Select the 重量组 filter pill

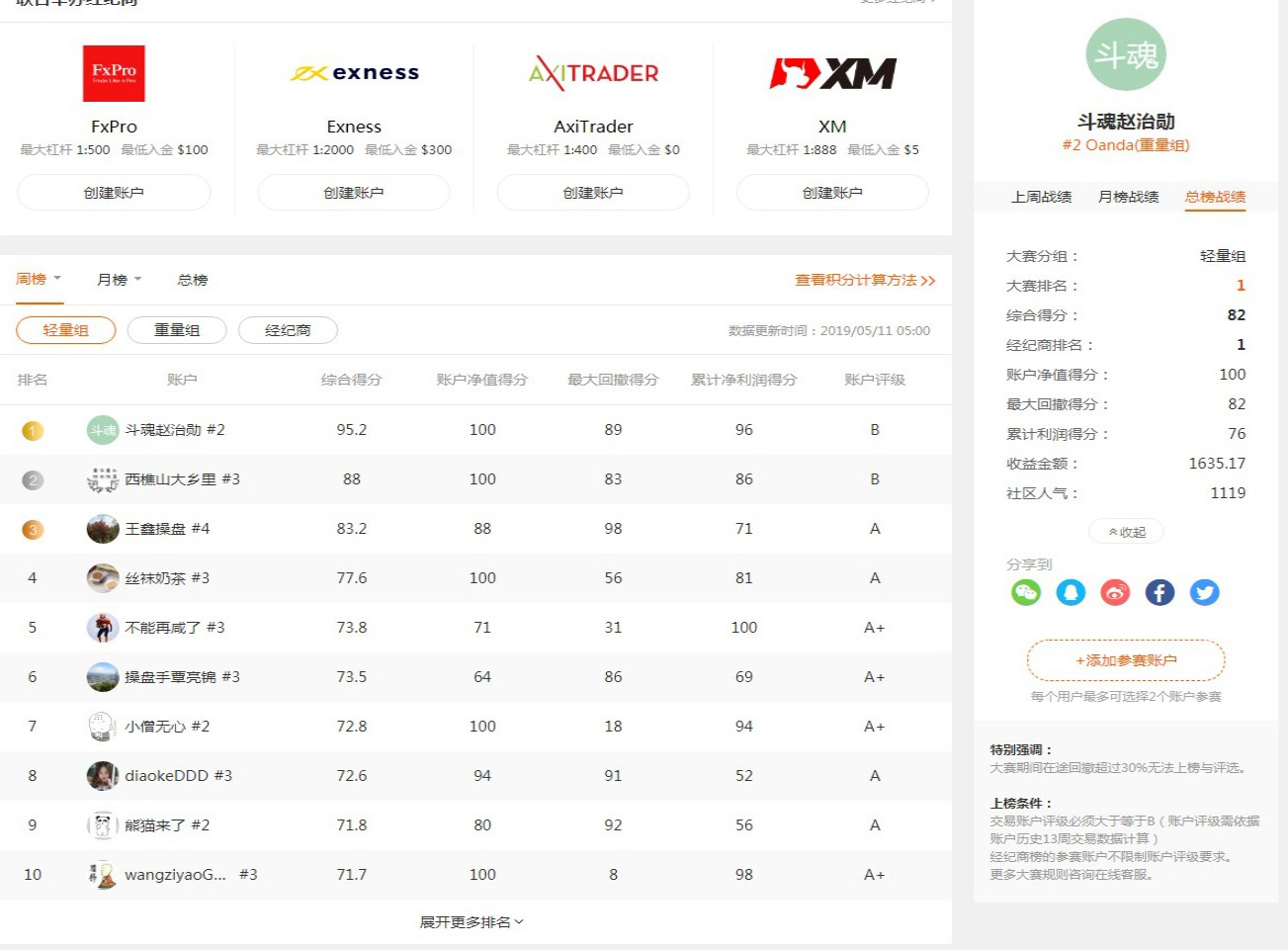click(177, 330)
